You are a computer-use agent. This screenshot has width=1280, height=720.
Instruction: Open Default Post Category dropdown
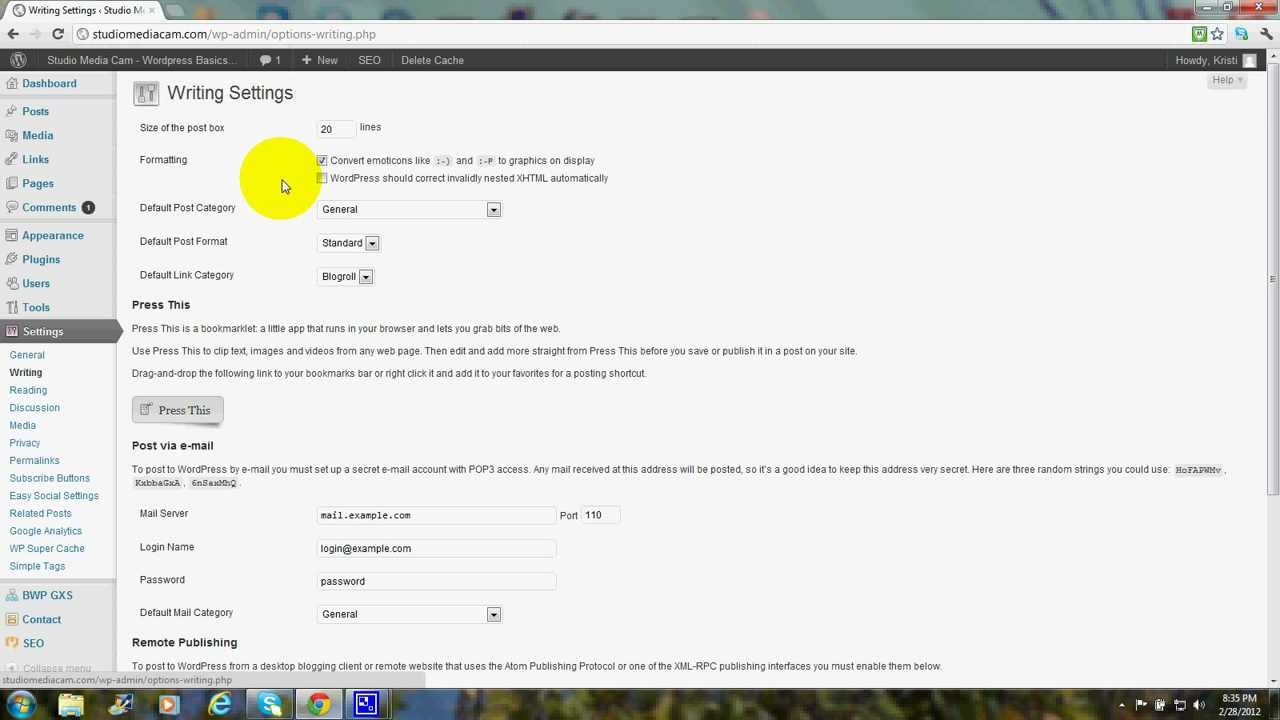click(x=409, y=209)
